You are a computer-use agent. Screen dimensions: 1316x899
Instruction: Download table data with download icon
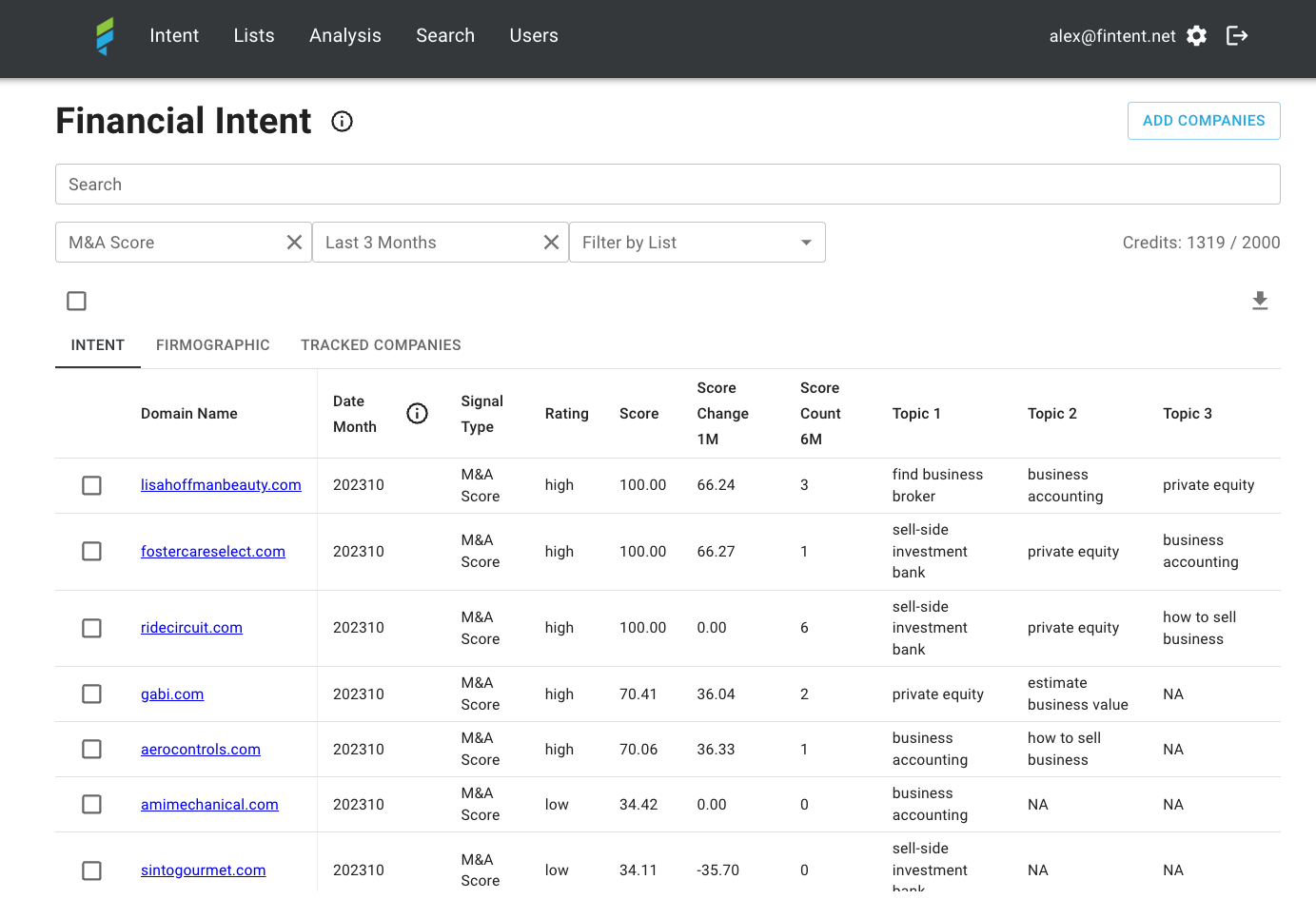[1260, 301]
